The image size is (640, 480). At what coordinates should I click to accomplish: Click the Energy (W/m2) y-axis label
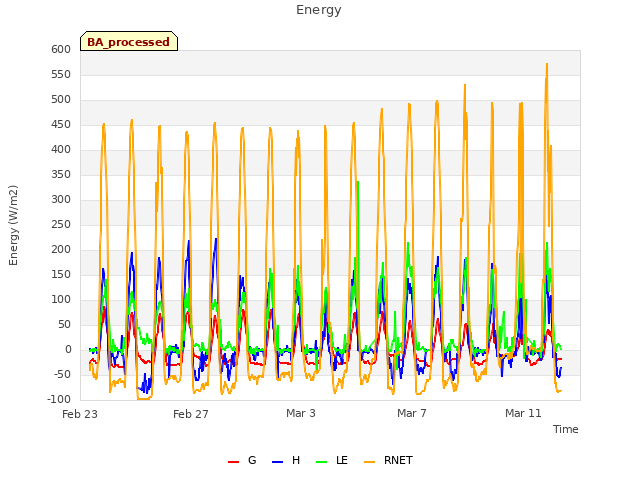click(x=13, y=225)
